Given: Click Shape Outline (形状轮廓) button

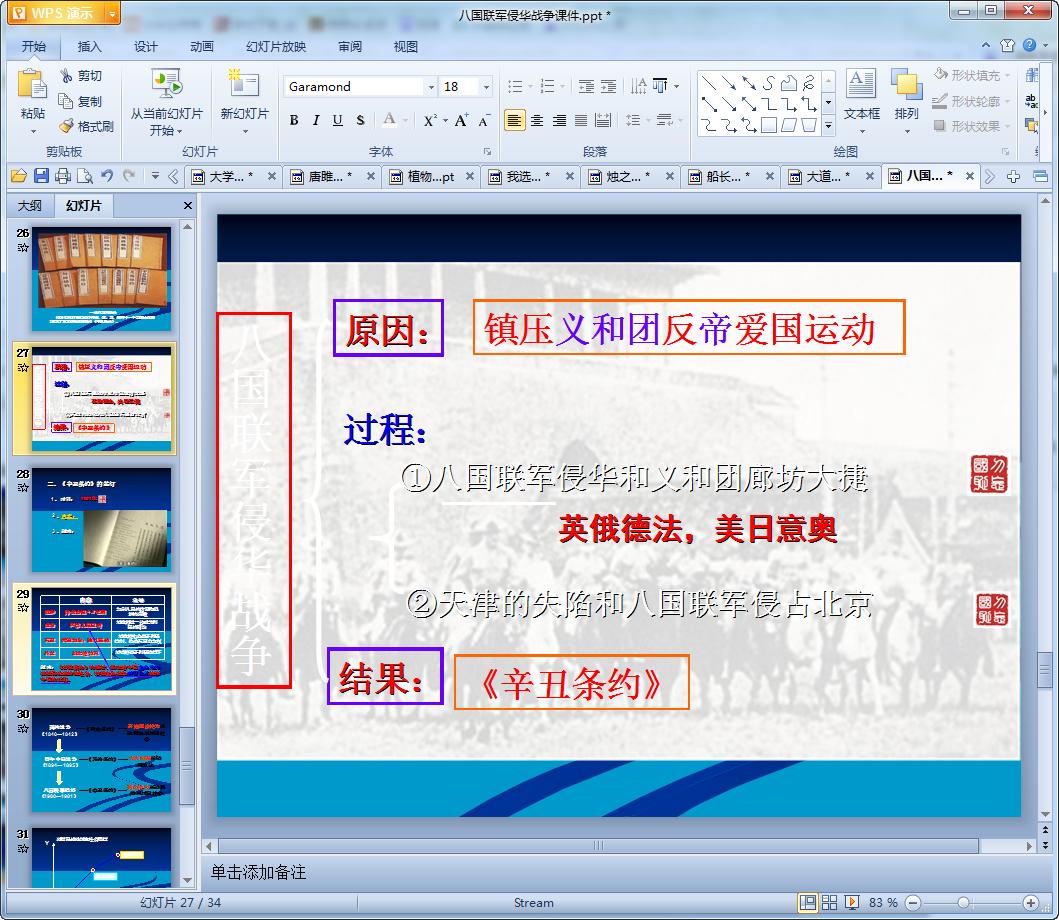Looking at the screenshot, I should point(971,101).
